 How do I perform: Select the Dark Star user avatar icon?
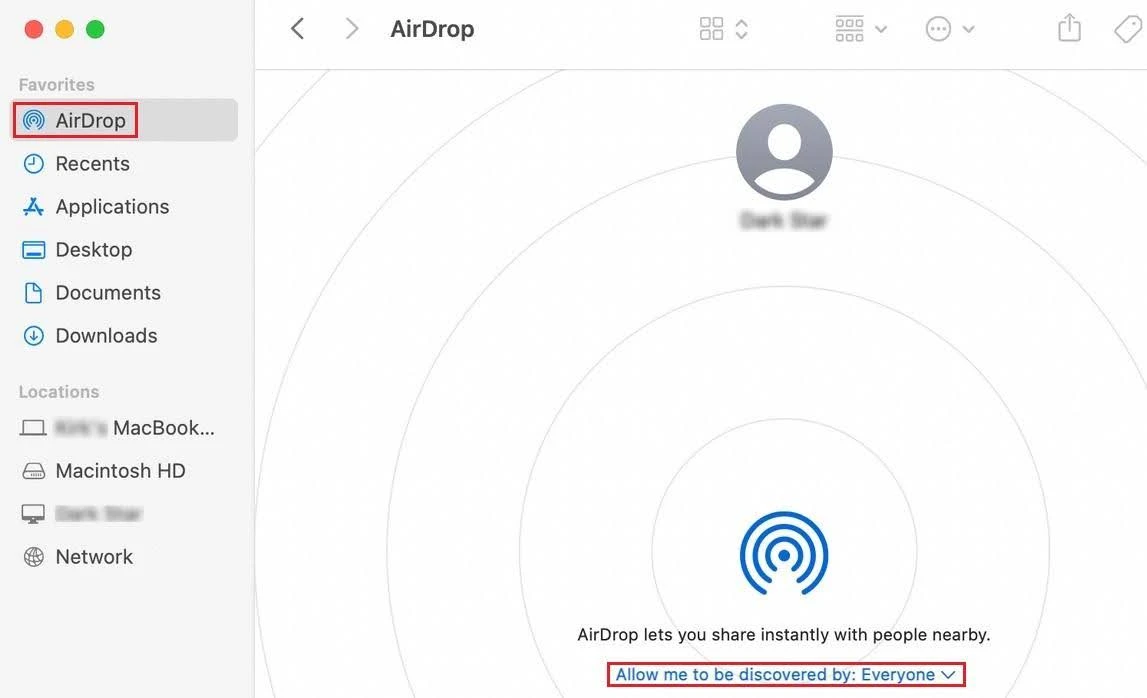point(784,151)
